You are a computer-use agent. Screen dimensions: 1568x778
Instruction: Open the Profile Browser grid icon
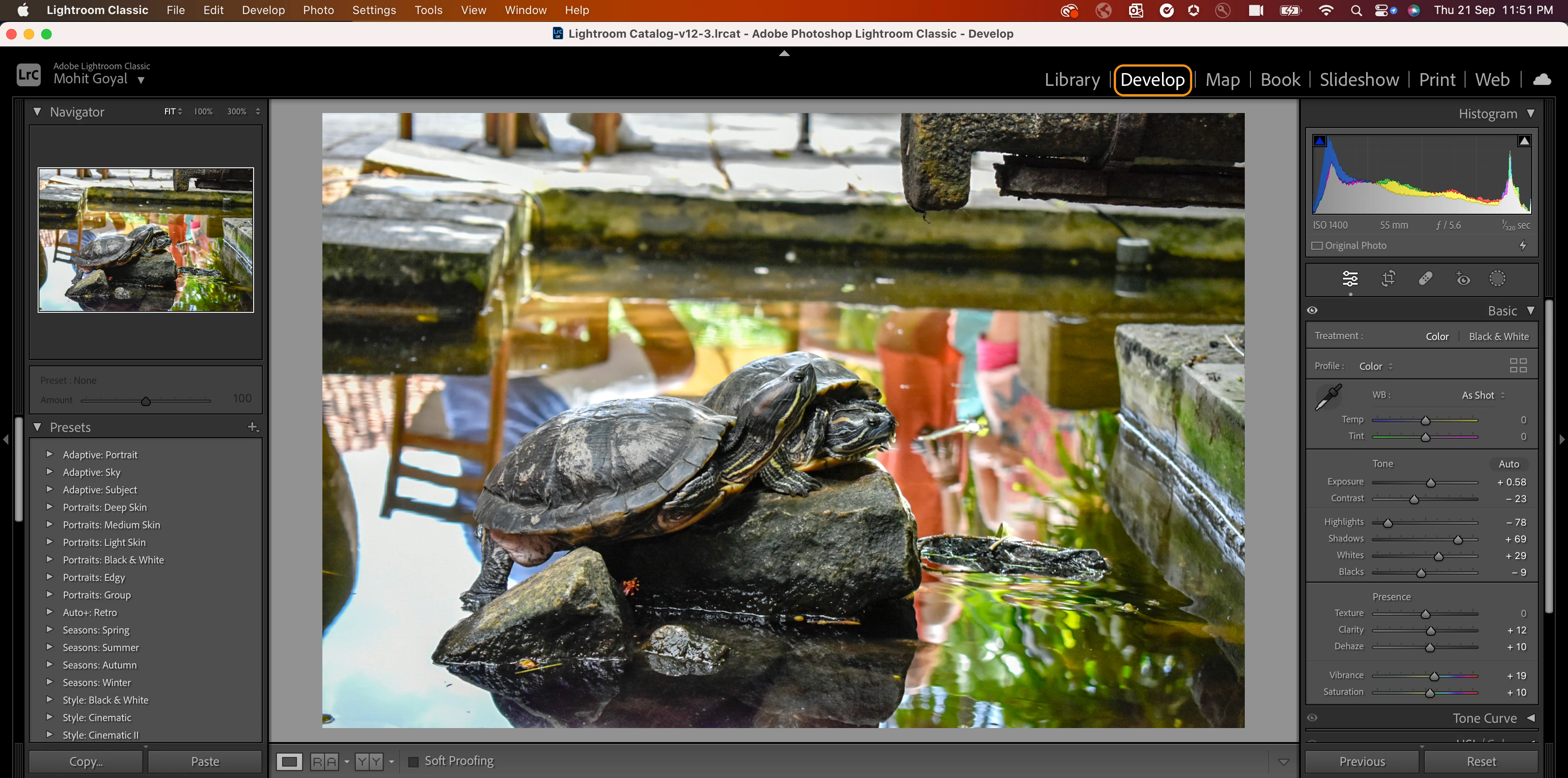point(1518,365)
